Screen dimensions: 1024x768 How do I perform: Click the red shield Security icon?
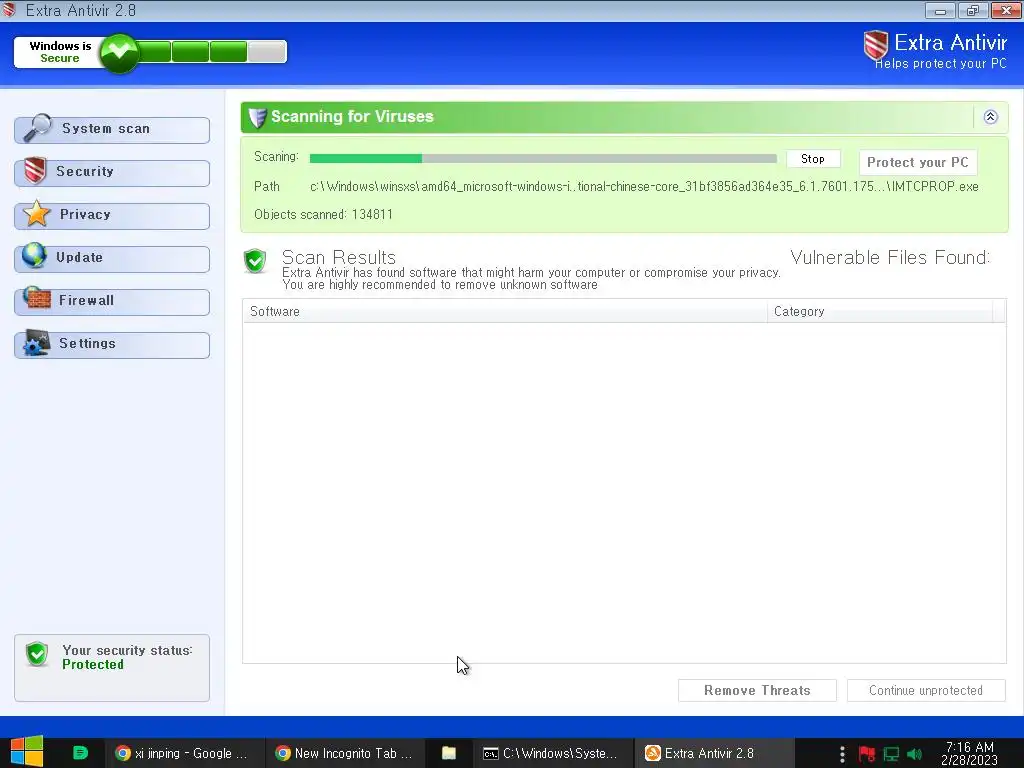tap(35, 171)
